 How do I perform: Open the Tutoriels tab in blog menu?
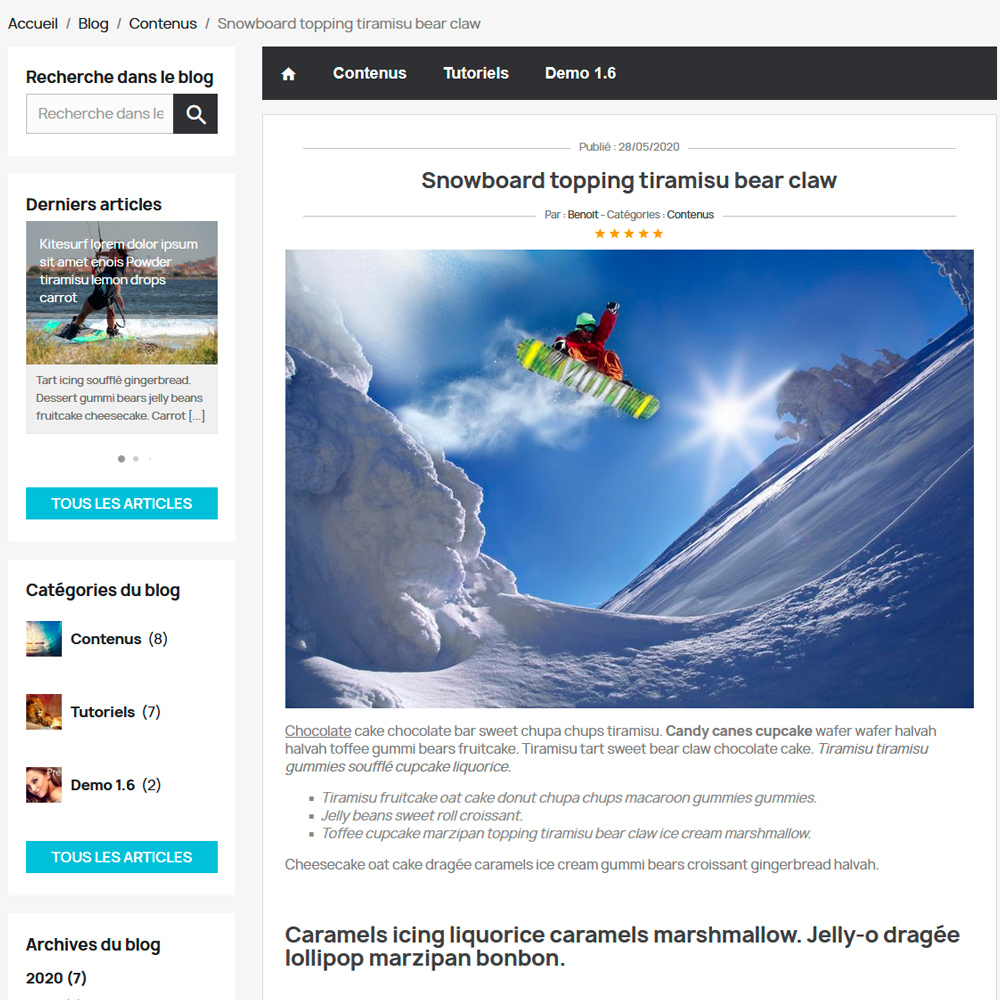(476, 73)
